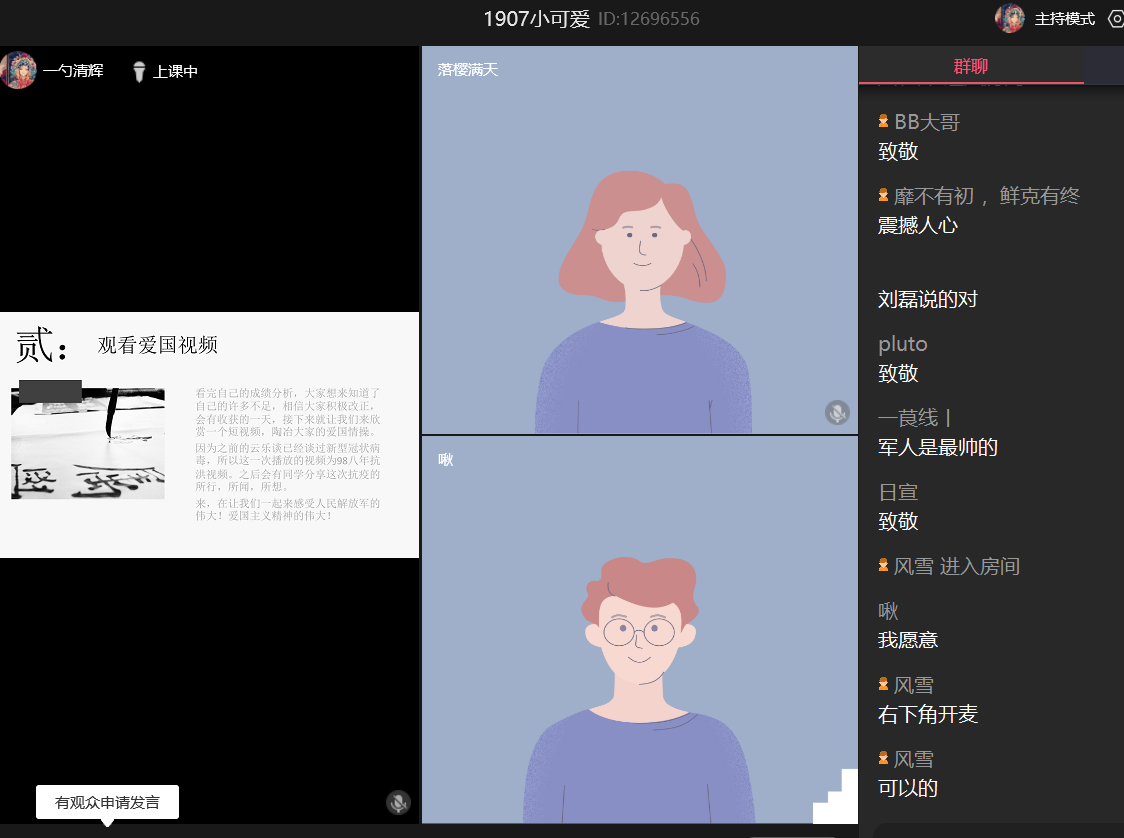Click the badge icon next to 靡不有初
This screenshot has width=1124, height=838.
click(x=883, y=196)
